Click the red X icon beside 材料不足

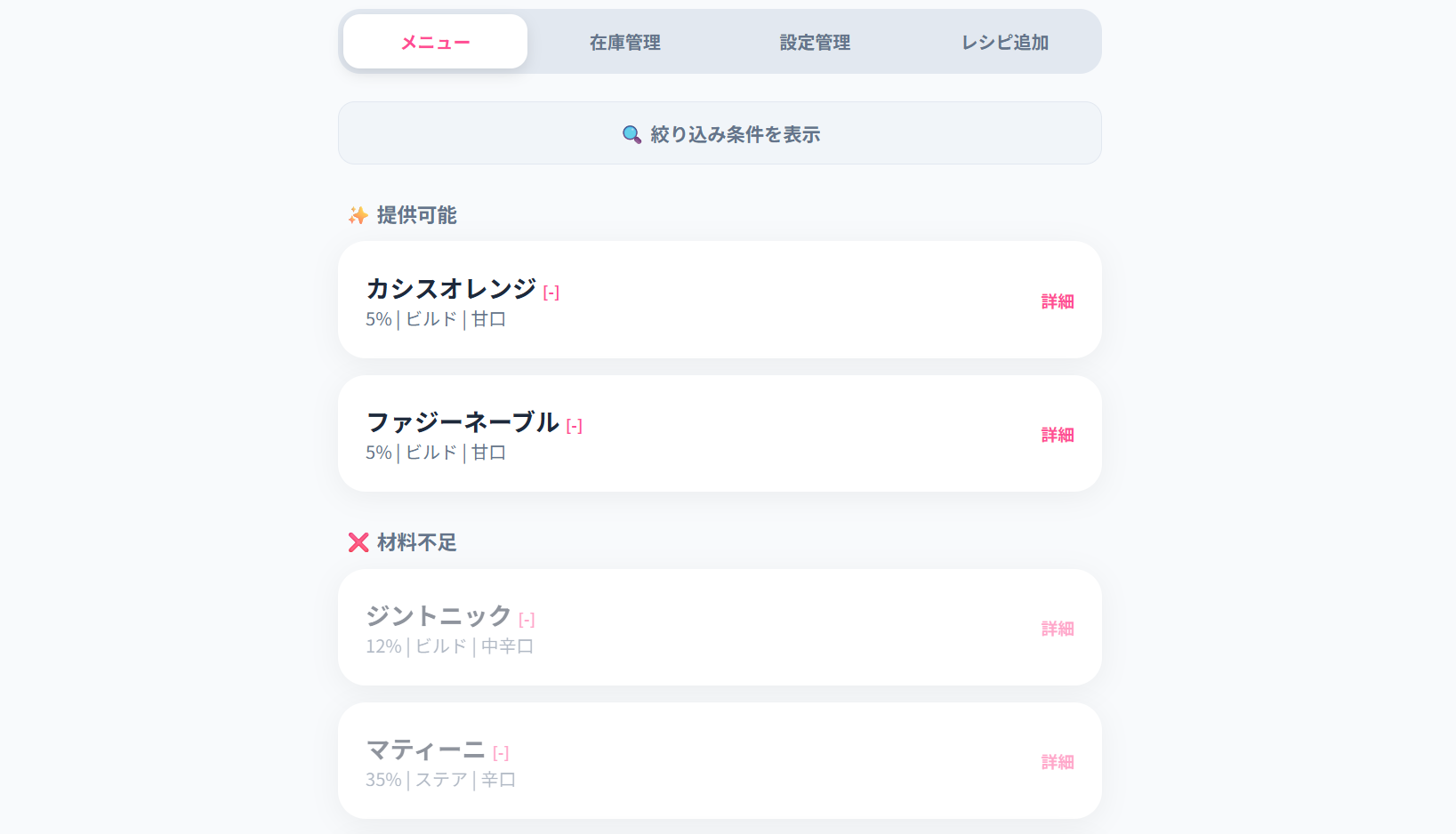358,542
